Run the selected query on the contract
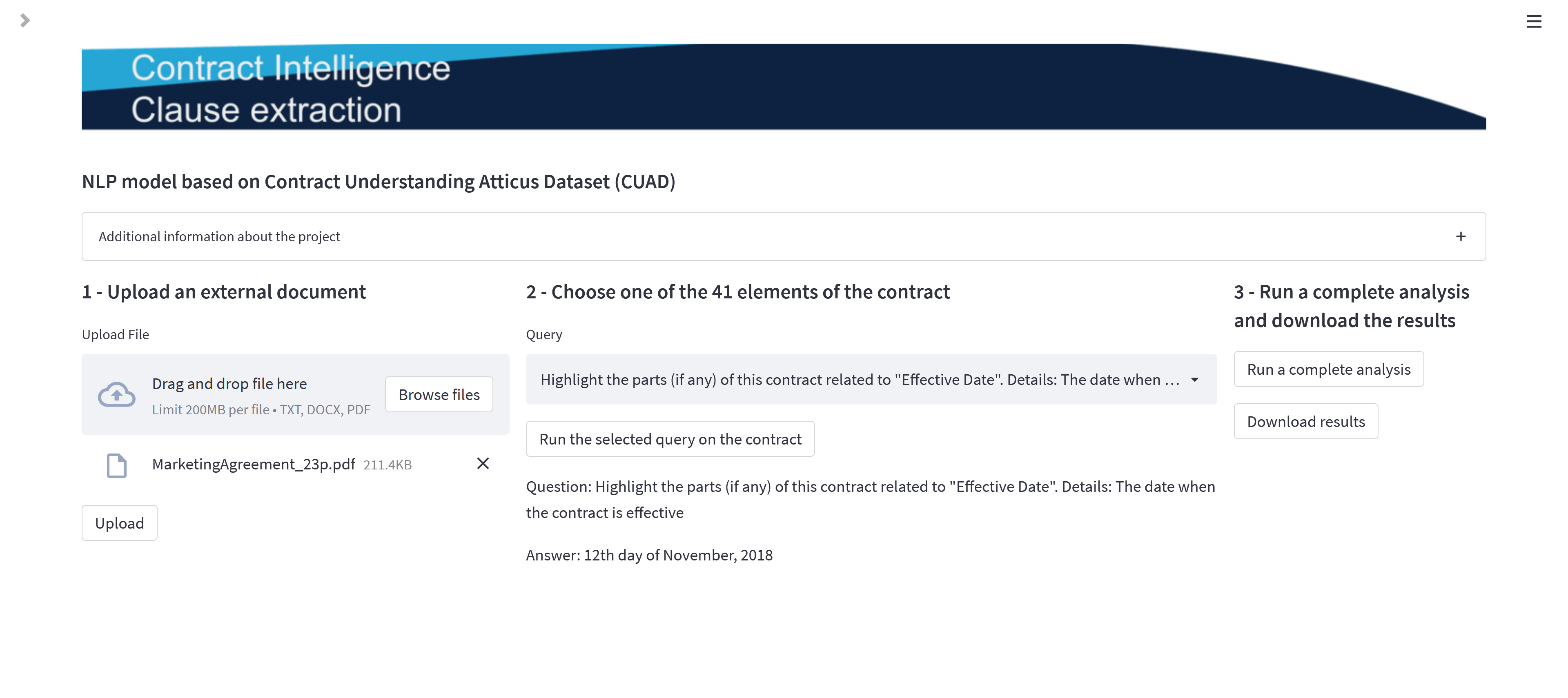This screenshot has height=698, width=1568. pyautogui.click(x=670, y=438)
